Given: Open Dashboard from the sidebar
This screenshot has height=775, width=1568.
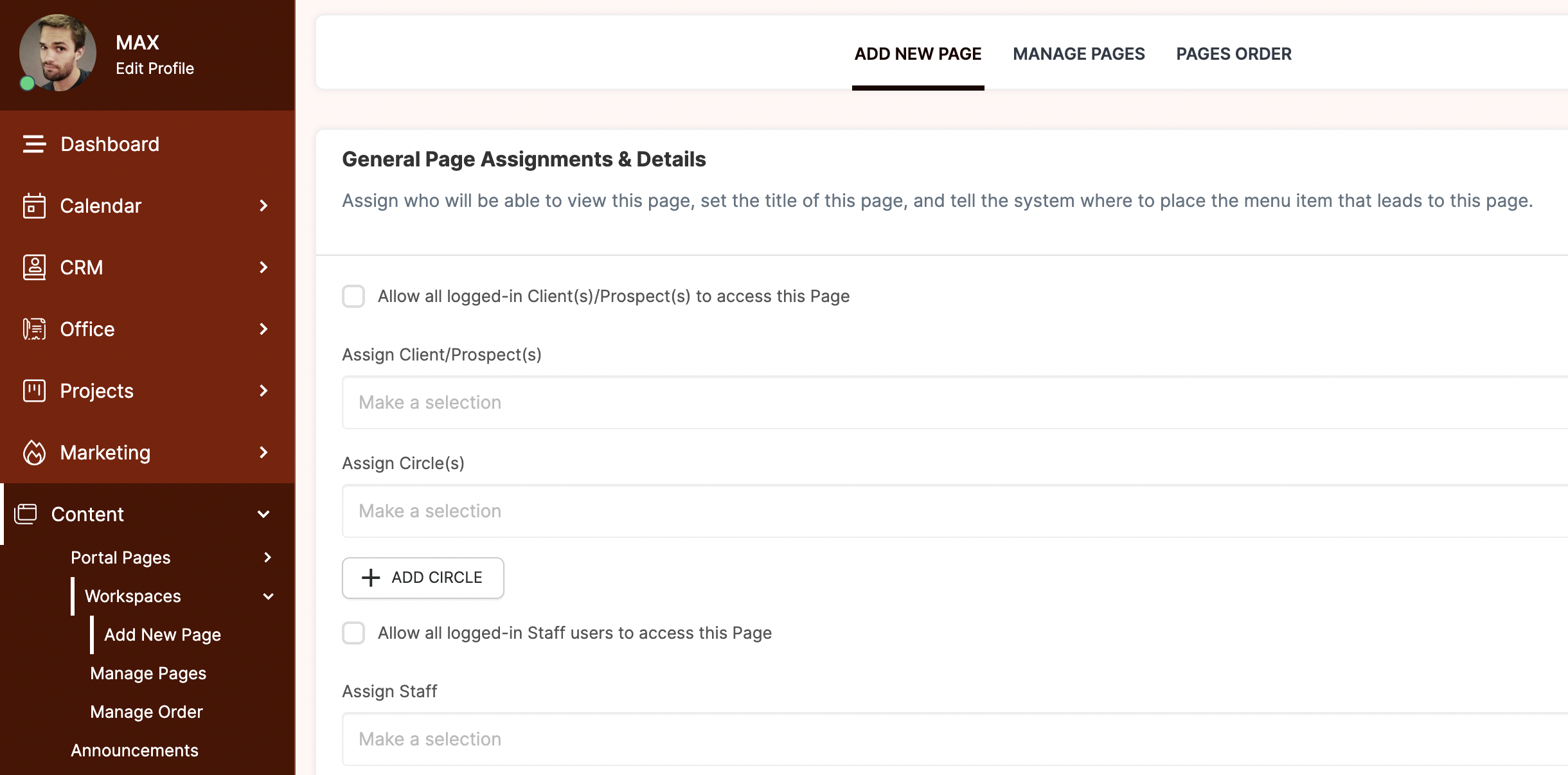Looking at the screenshot, I should coord(147,144).
